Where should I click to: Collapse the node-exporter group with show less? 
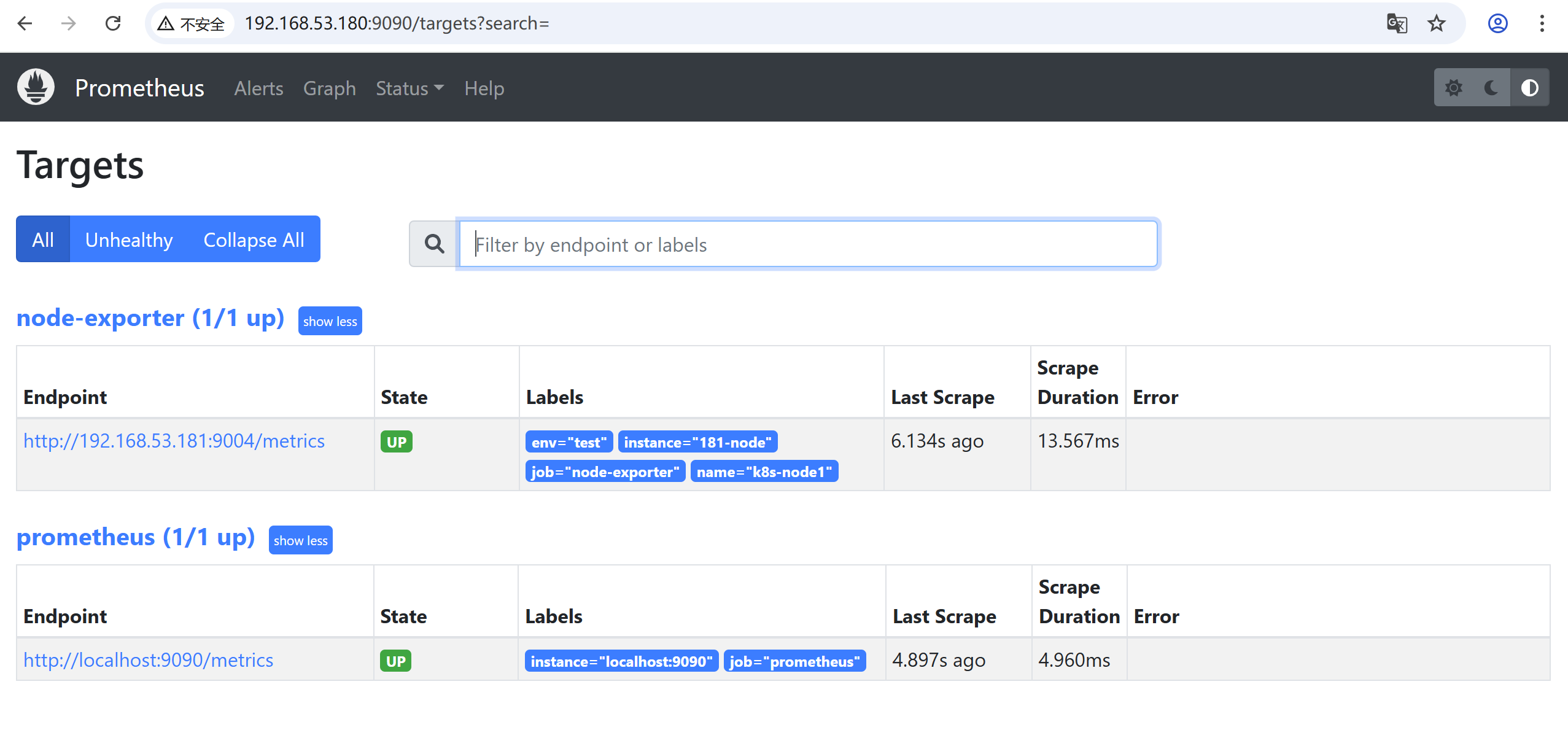click(330, 321)
